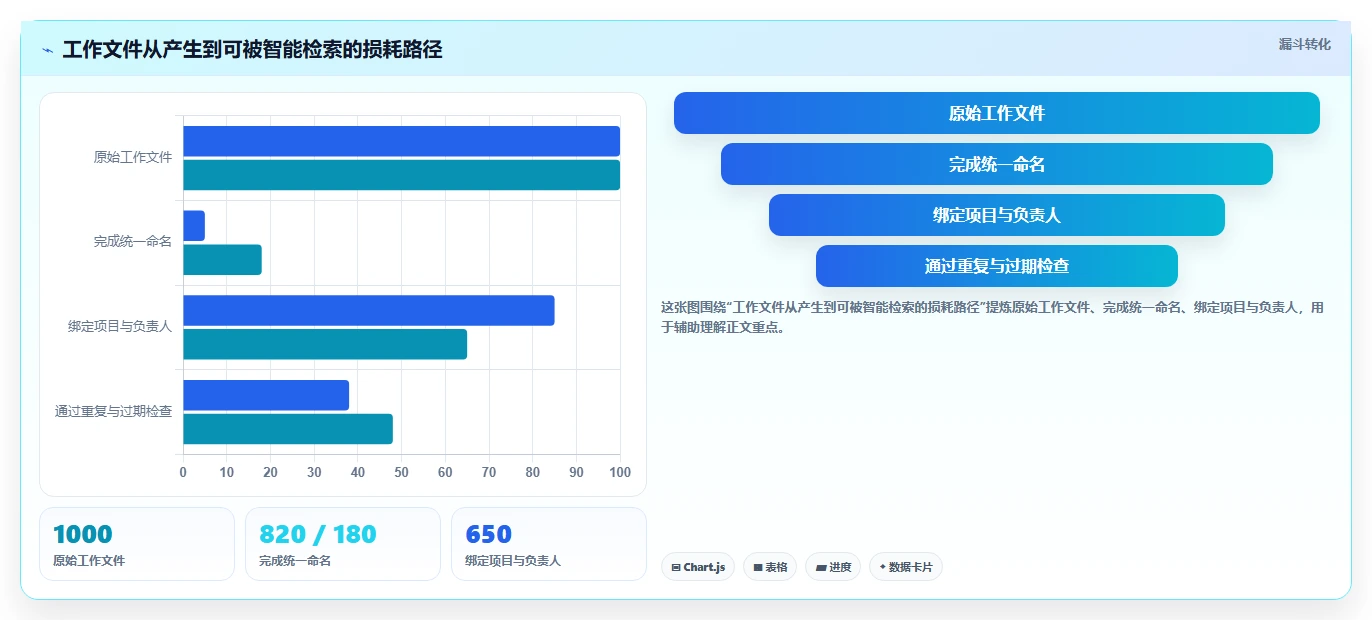Screen dimensions: 1372x620
Task: Click the 1000 value in the stat card
Action: (83, 535)
